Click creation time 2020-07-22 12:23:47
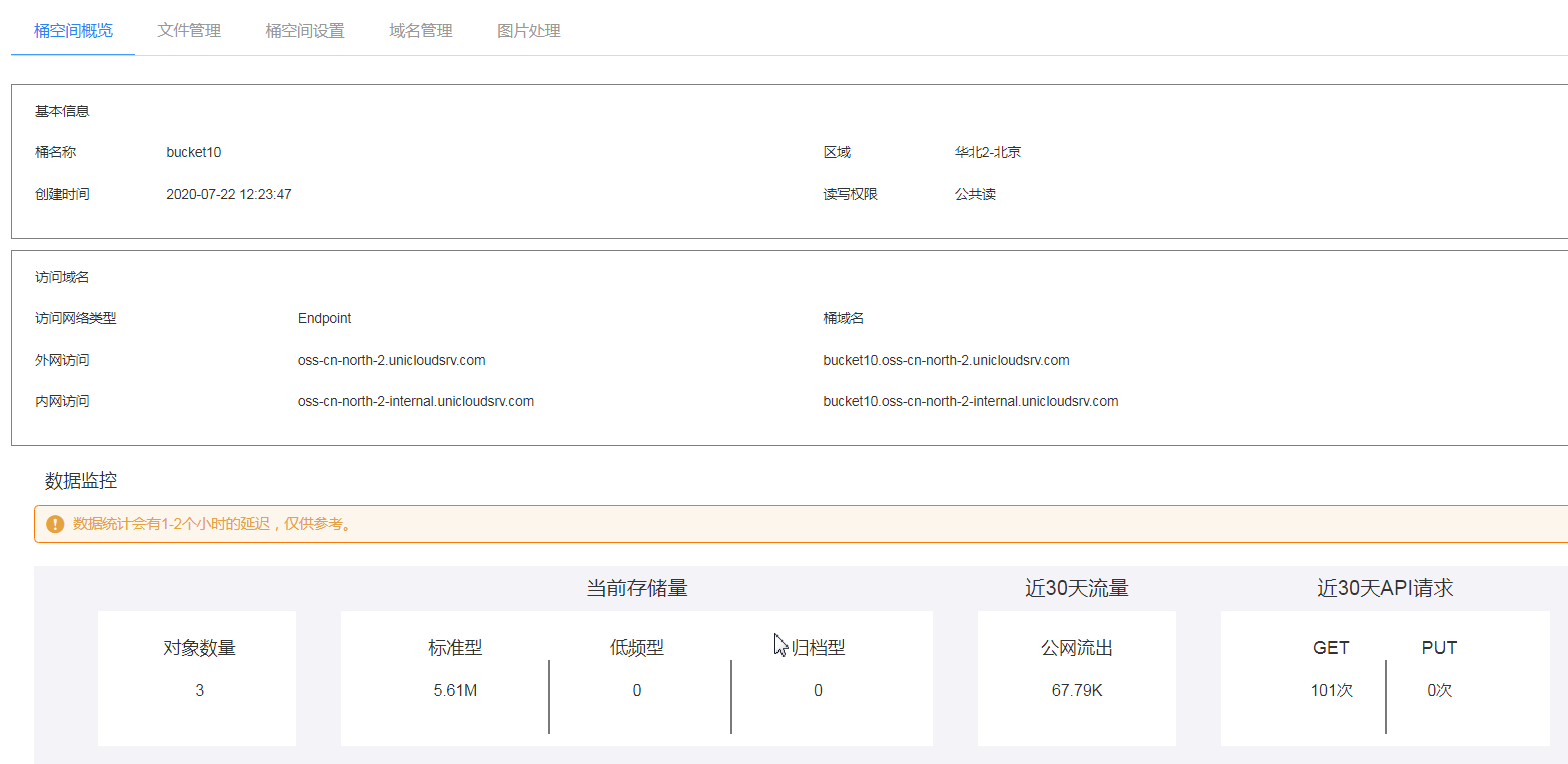The width and height of the screenshot is (1568, 764). click(229, 194)
